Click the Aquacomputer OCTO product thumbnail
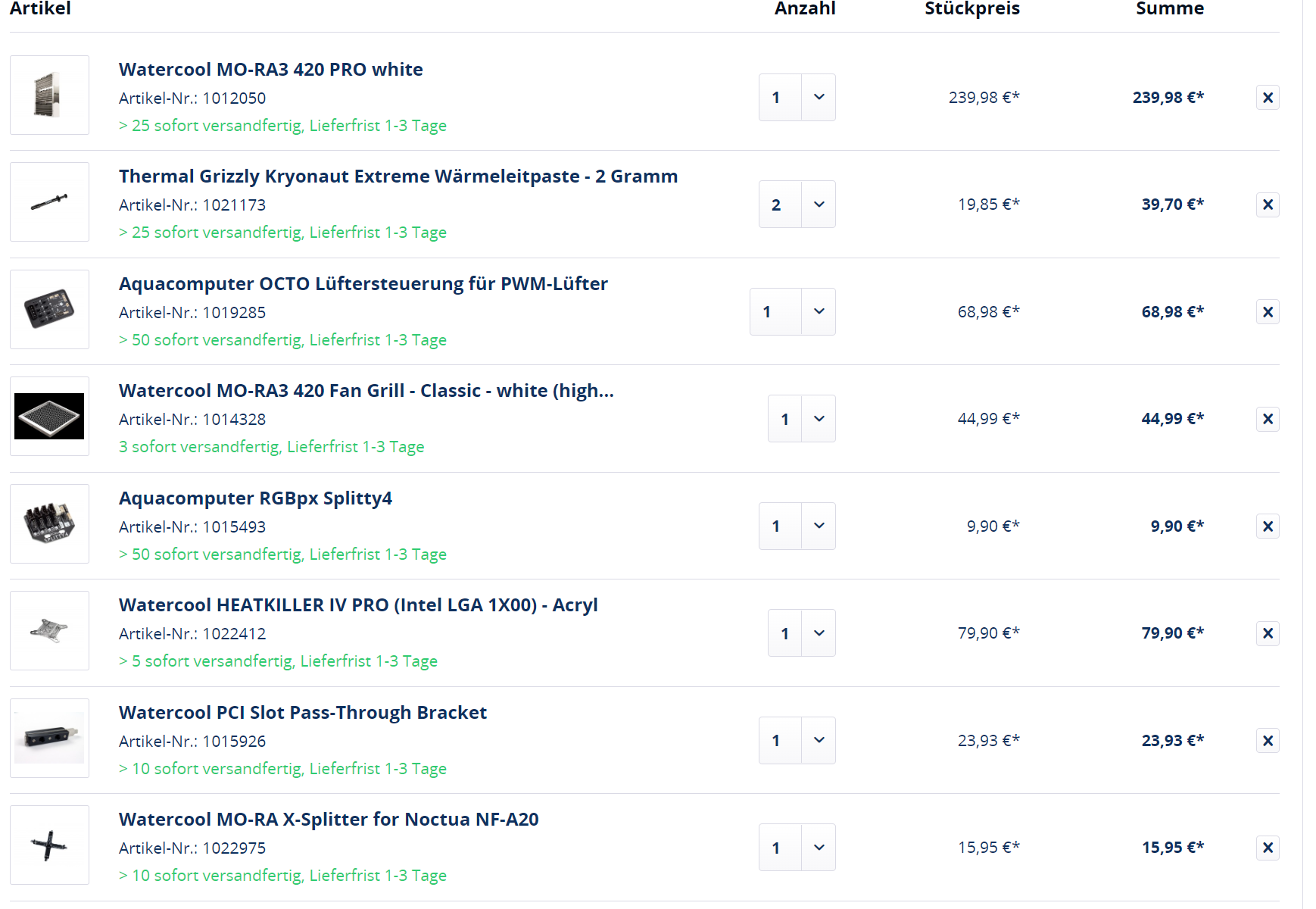The image size is (1316, 909). (49, 309)
